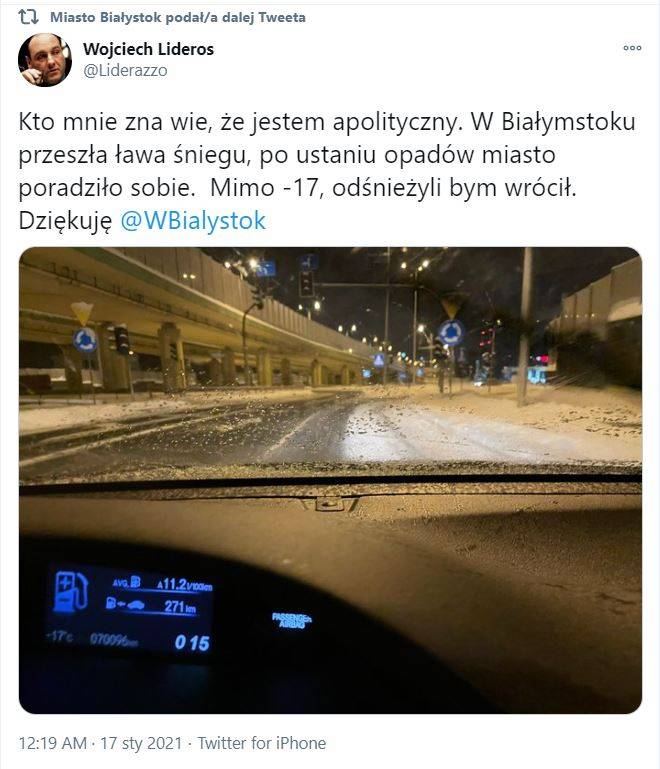
Task: Click the 12:19 AM timestamp link
Action: pos(53,743)
